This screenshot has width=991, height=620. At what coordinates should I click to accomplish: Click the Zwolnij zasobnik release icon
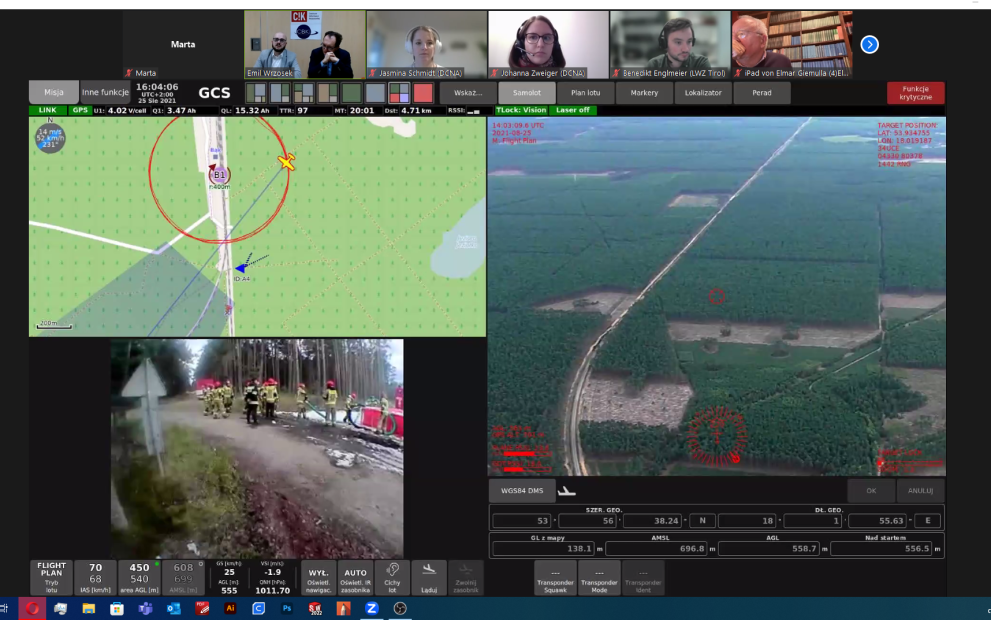pyautogui.click(x=467, y=577)
